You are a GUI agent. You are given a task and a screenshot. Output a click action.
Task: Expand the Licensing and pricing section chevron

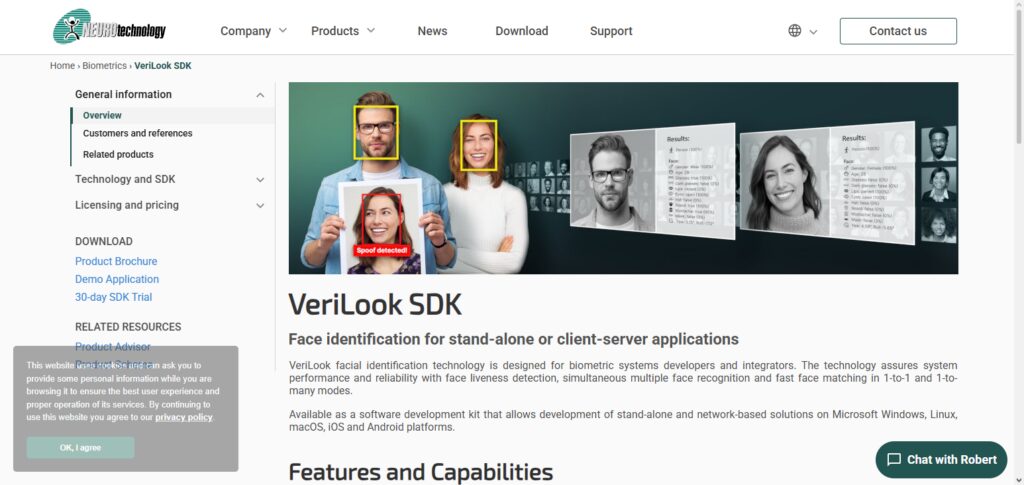tap(260, 206)
